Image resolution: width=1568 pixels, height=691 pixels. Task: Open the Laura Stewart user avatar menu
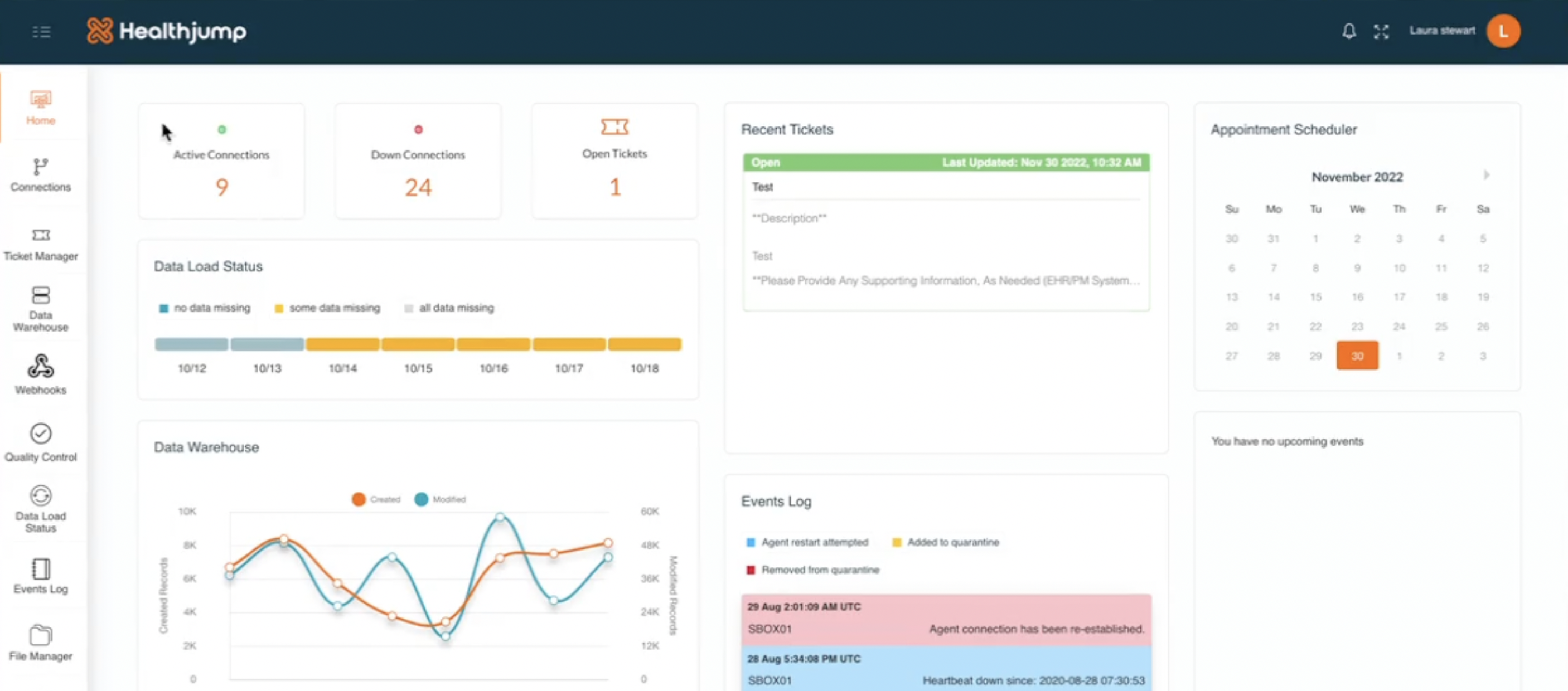(x=1503, y=31)
